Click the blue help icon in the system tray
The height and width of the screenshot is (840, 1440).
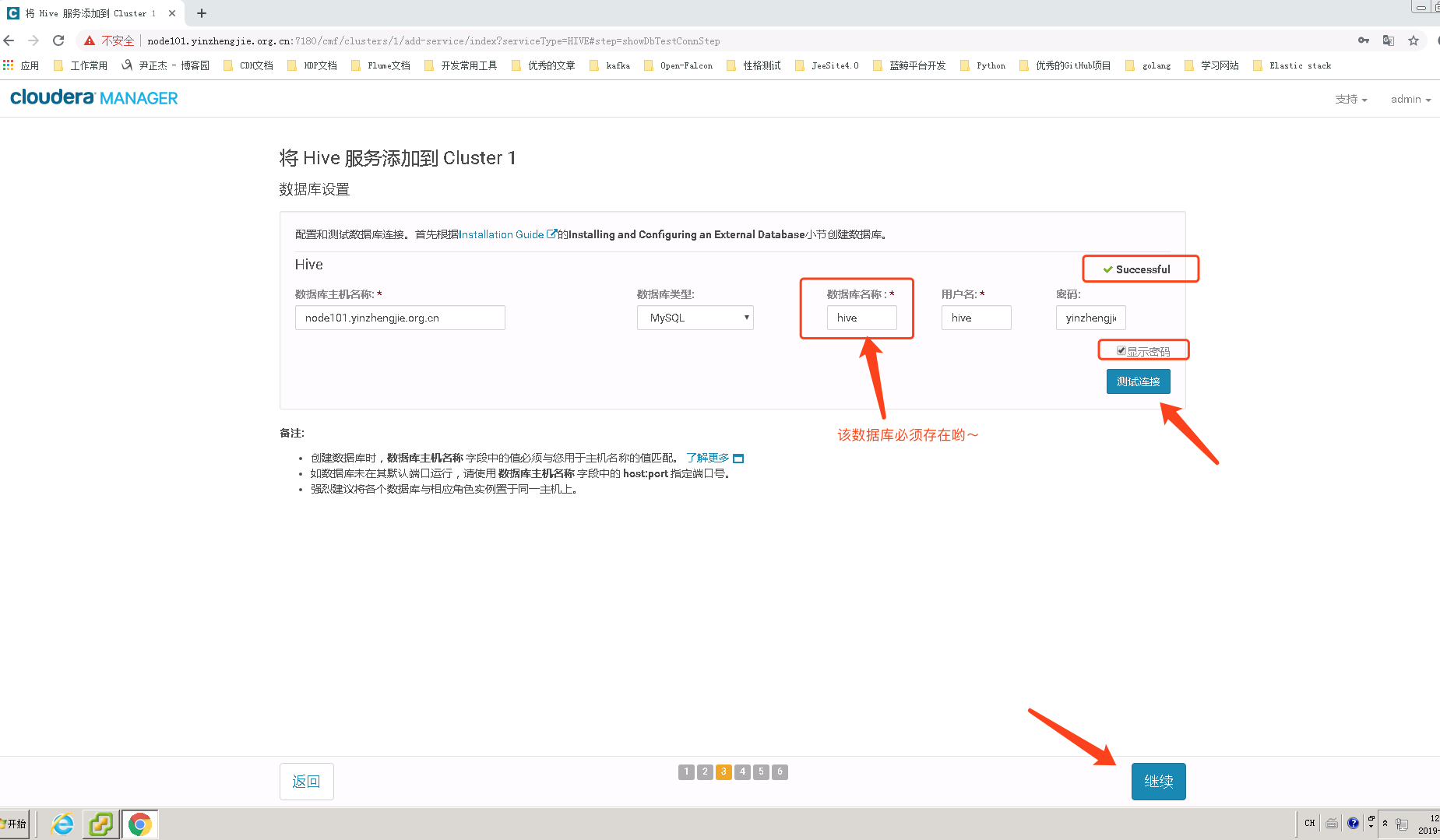pos(1354,822)
